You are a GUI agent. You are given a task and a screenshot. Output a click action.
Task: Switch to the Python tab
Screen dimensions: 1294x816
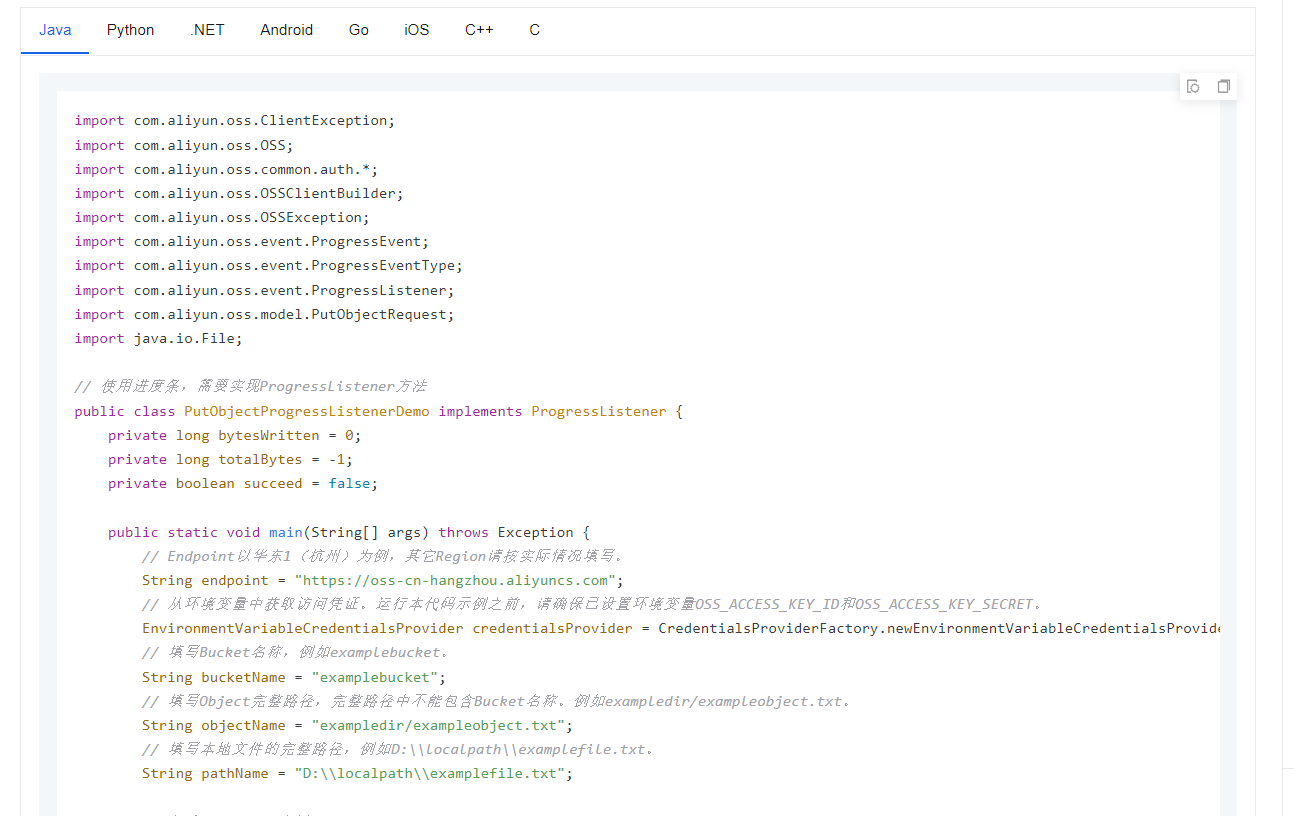point(131,30)
